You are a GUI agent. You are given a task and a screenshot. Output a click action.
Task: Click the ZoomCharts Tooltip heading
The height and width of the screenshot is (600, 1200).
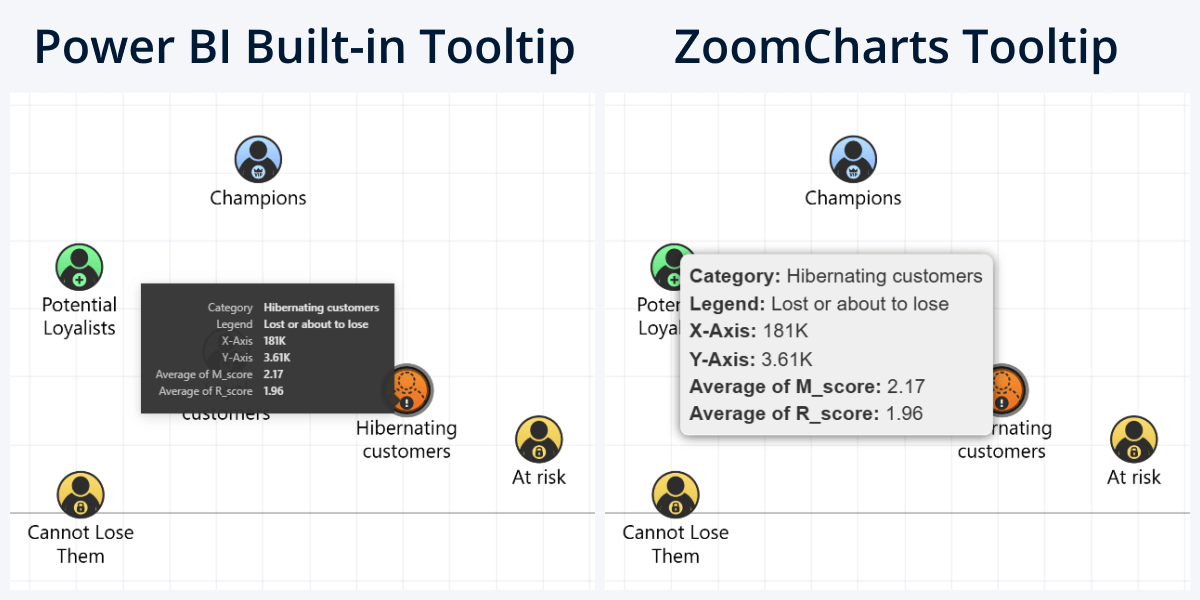[895, 46]
